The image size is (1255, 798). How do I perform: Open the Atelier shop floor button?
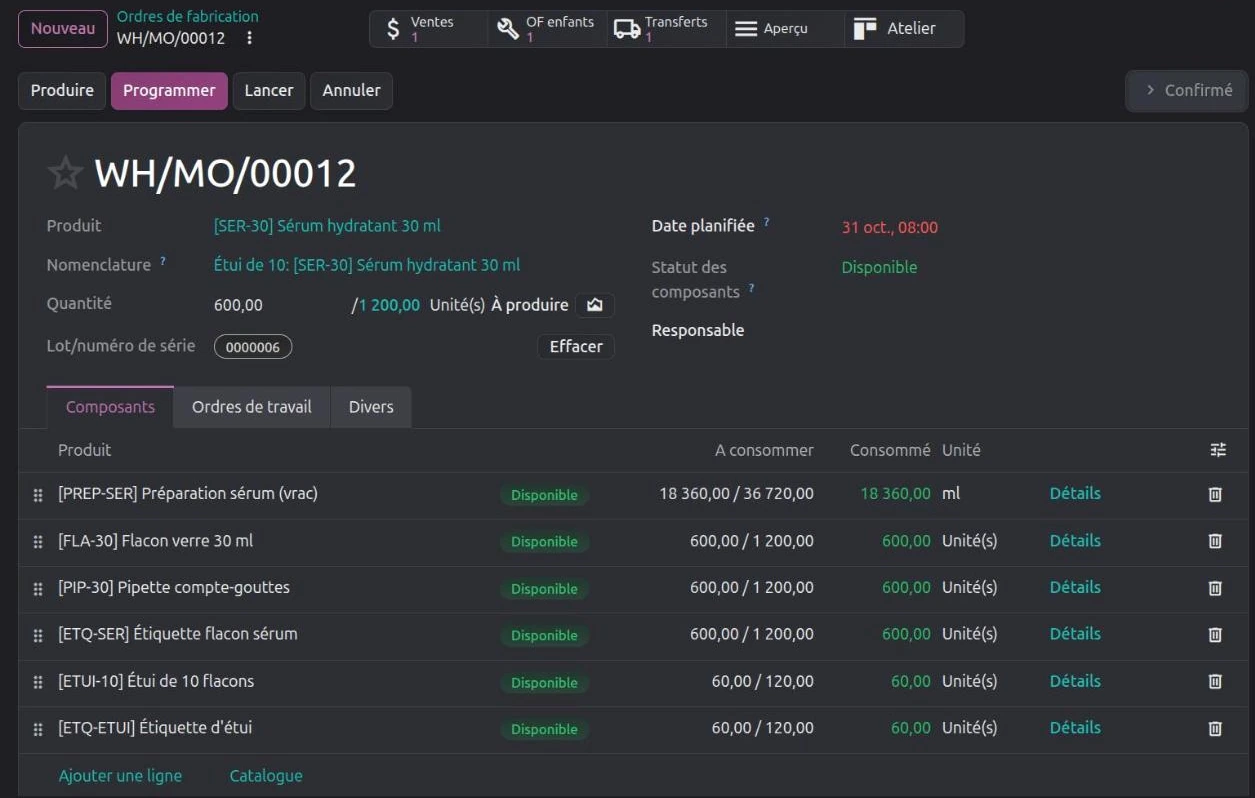[x=904, y=29]
